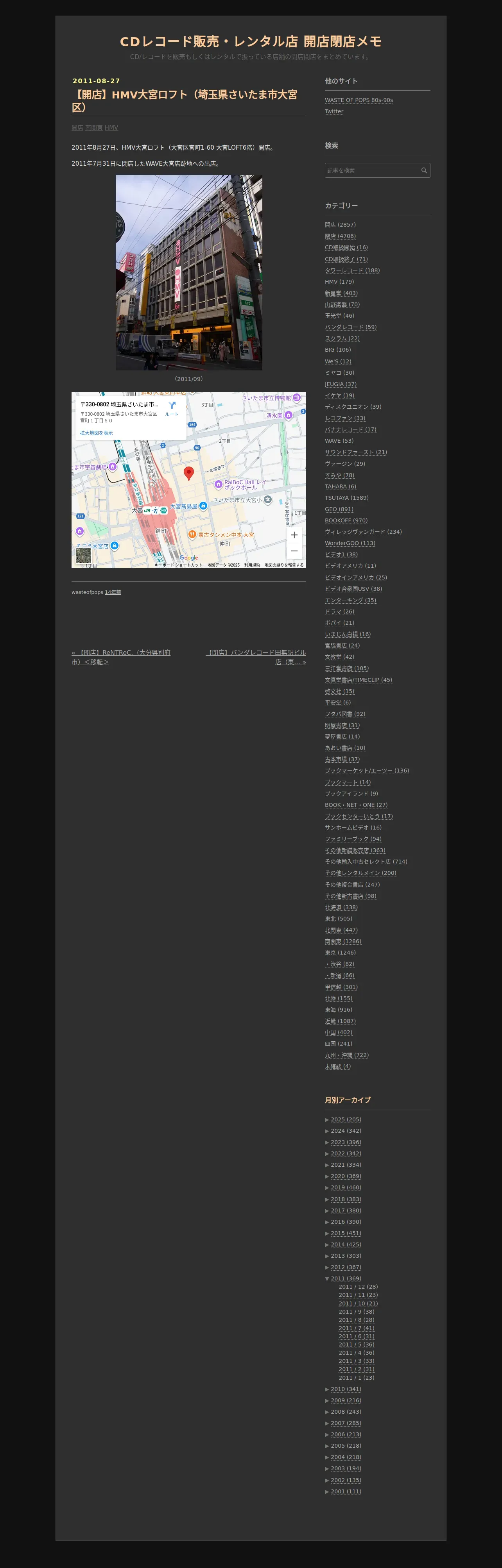The image size is (502, 1568).
Task: Select the さいたま市立博物館 museum marker
Action: (x=297, y=397)
